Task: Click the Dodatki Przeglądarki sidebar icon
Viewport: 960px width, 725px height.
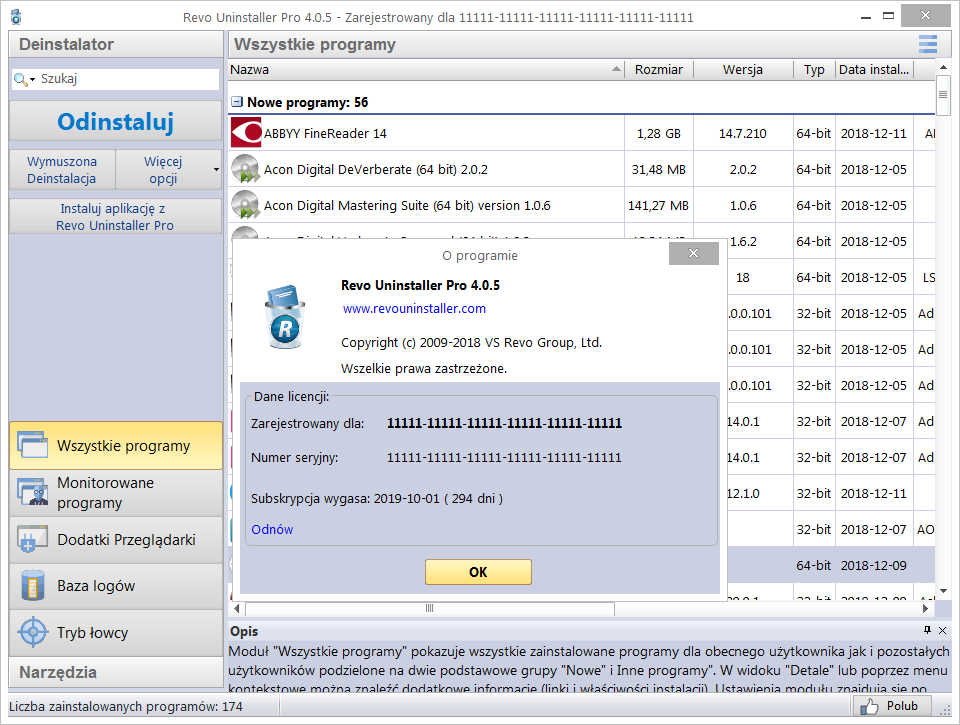Action: (32, 539)
